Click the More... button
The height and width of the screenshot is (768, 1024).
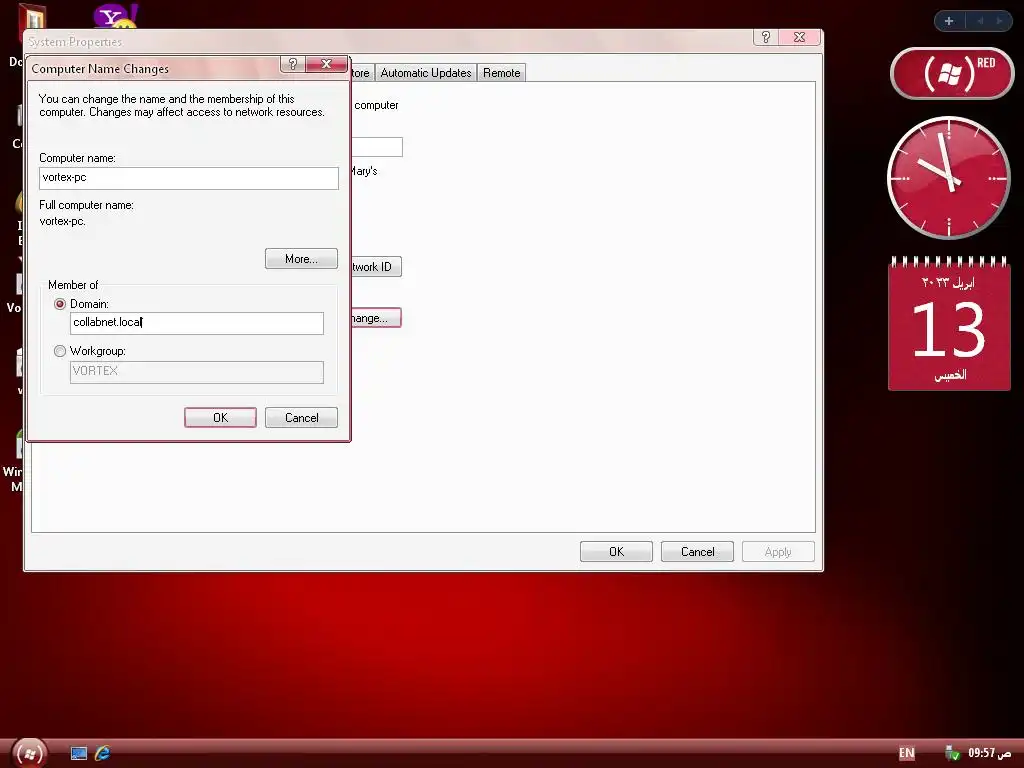[301, 259]
